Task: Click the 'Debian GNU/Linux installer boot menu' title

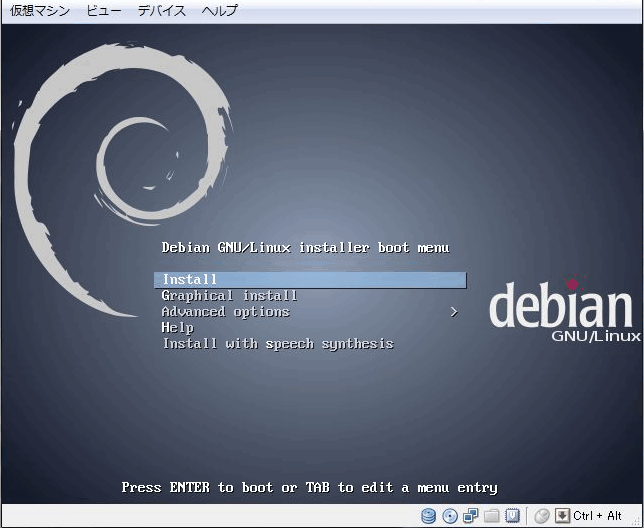Action: [x=305, y=248]
